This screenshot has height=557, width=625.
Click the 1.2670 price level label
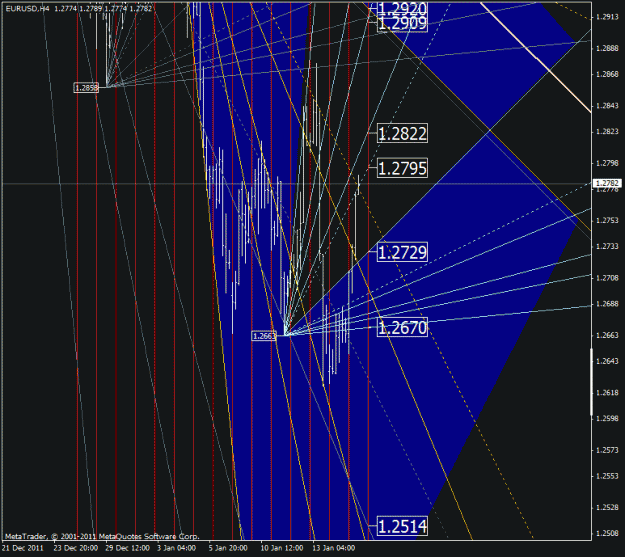click(402, 327)
